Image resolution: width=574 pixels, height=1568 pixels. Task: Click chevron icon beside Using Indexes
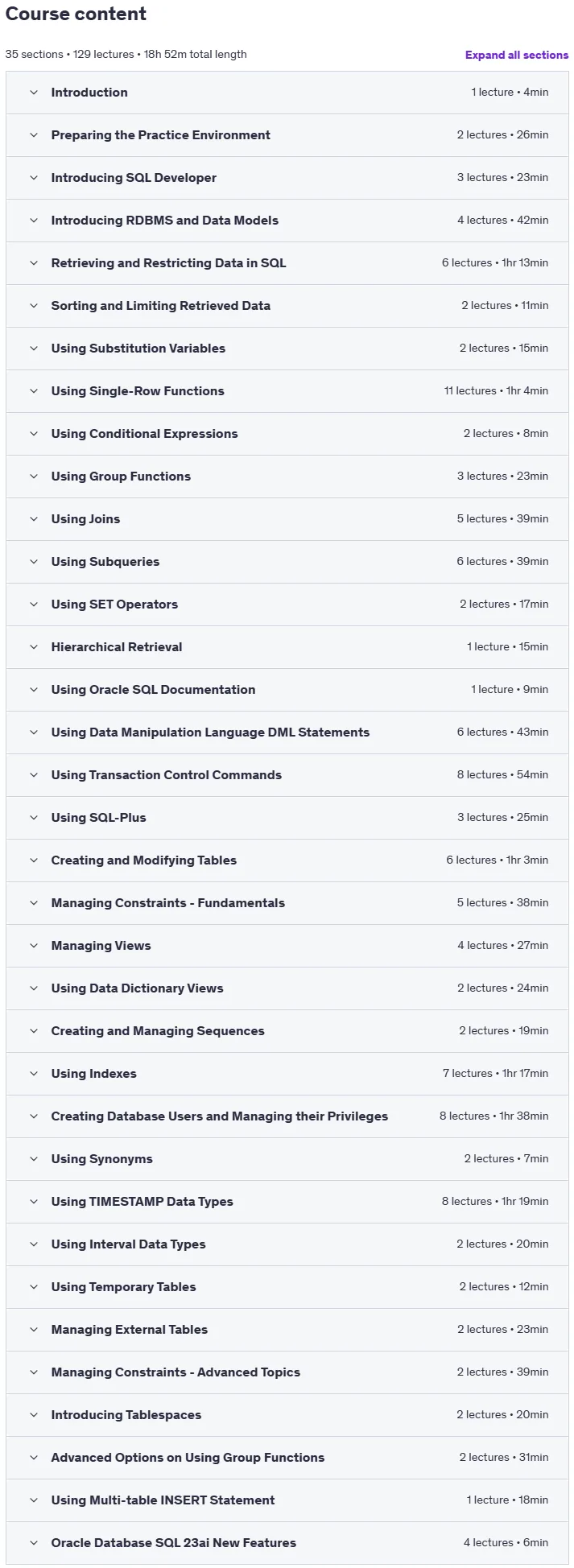(34, 1074)
